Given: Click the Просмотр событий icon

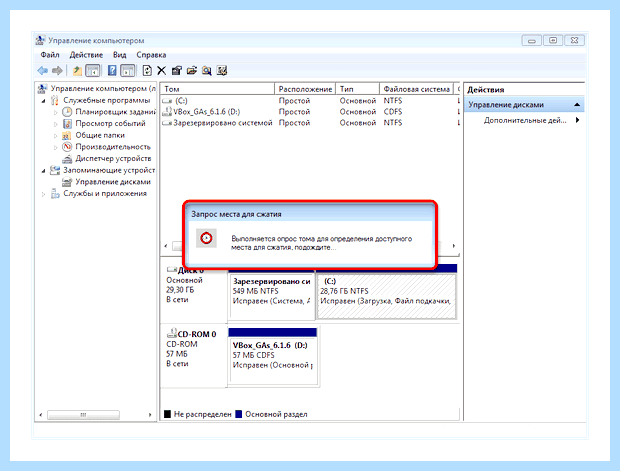Looking at the screenshot, I should point(67,123).
